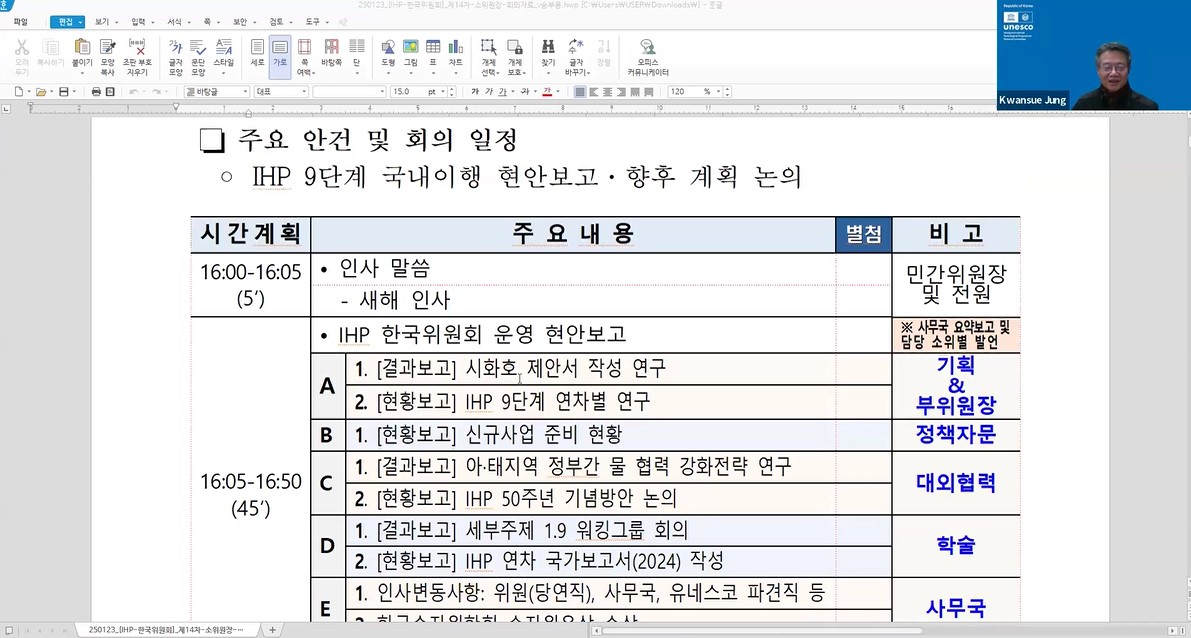The image size is (1191, 638).
Task: Expand the underline style dropdown arrow
Action: (511, 92)
